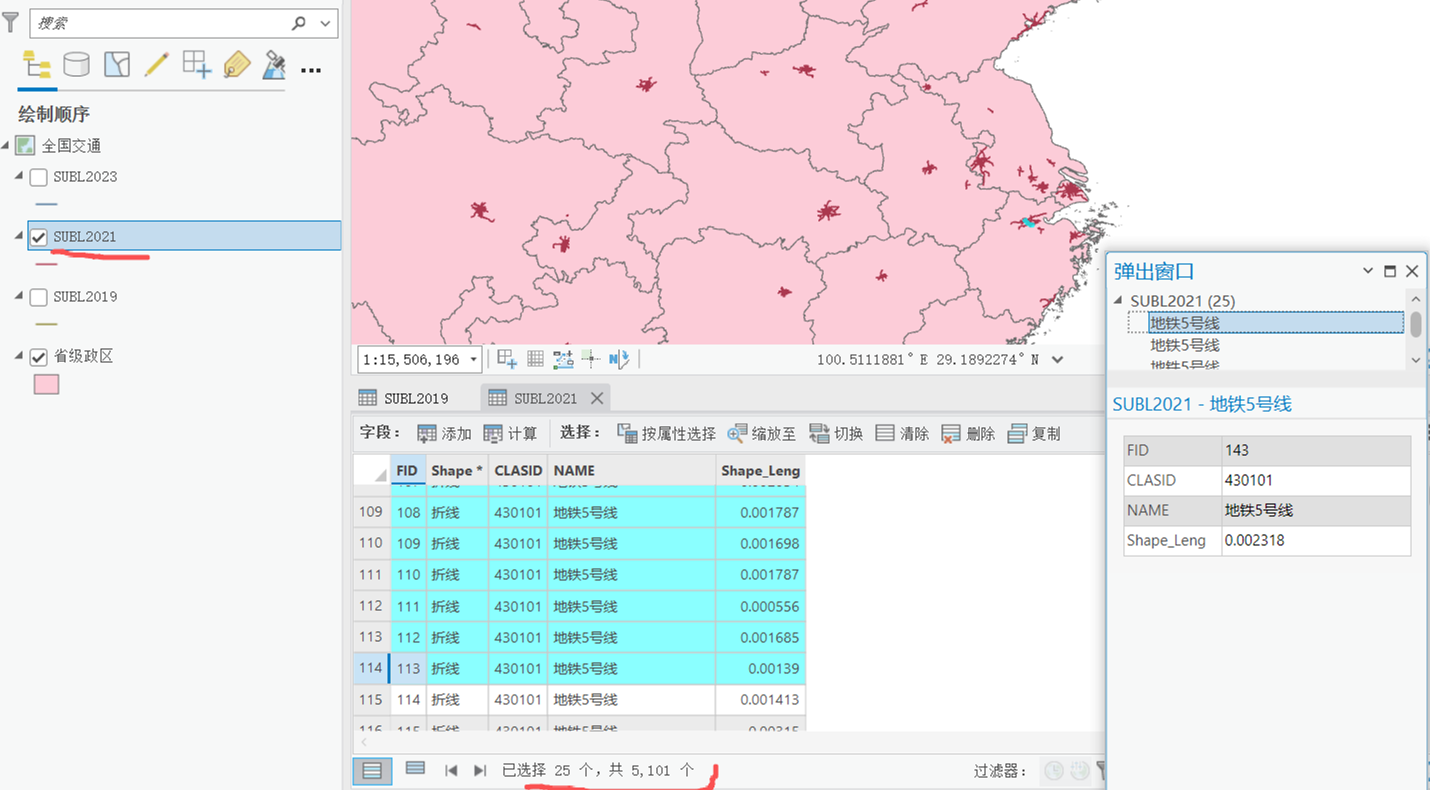
Task: Click the 清除 selection button
Action: [902, 433]
